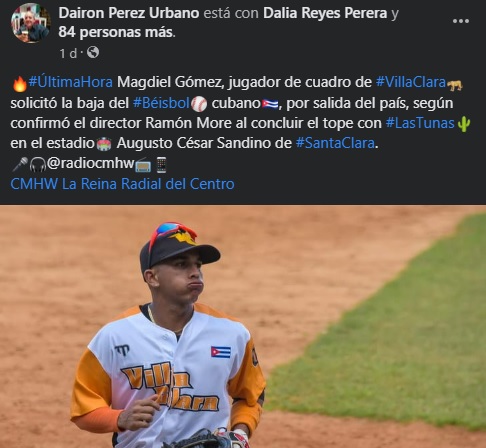Open the three-dot post options menu
The height and width of the screenshot is (448, 486).
coord(461,21)
